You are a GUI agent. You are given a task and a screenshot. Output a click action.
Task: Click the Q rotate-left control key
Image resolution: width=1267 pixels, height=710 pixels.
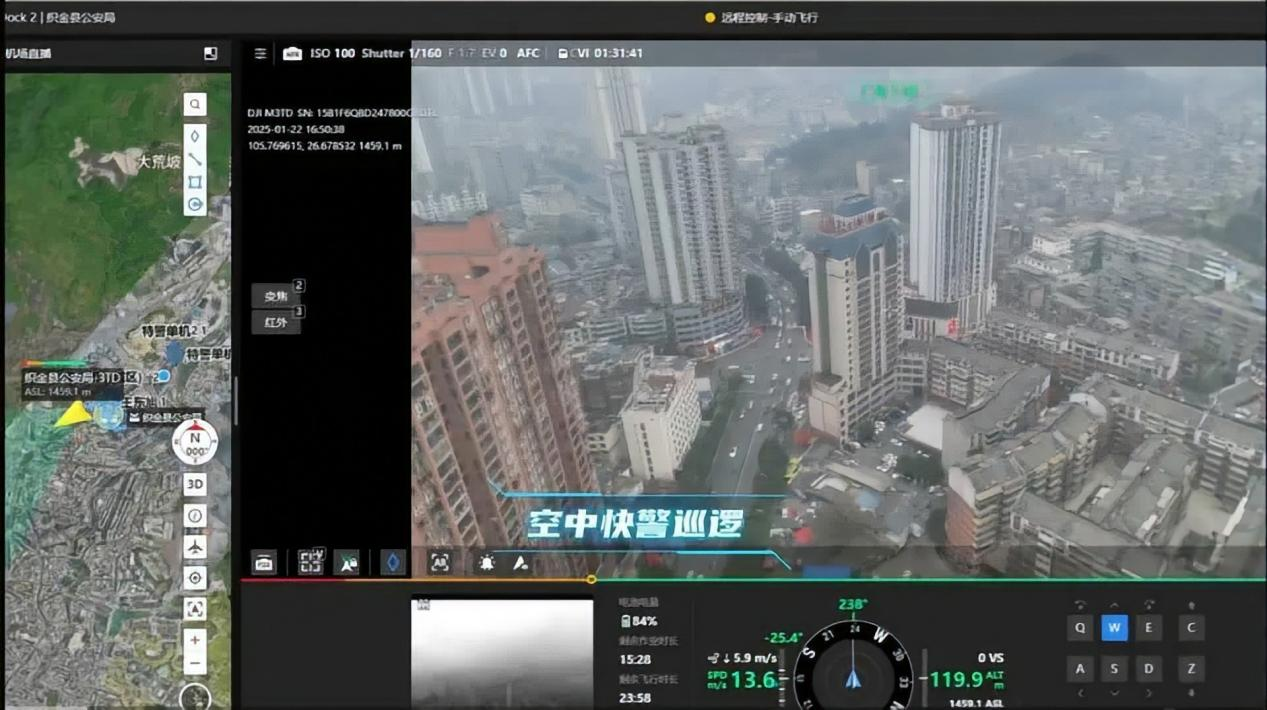pyautogui.click(x=1079, y=628)
